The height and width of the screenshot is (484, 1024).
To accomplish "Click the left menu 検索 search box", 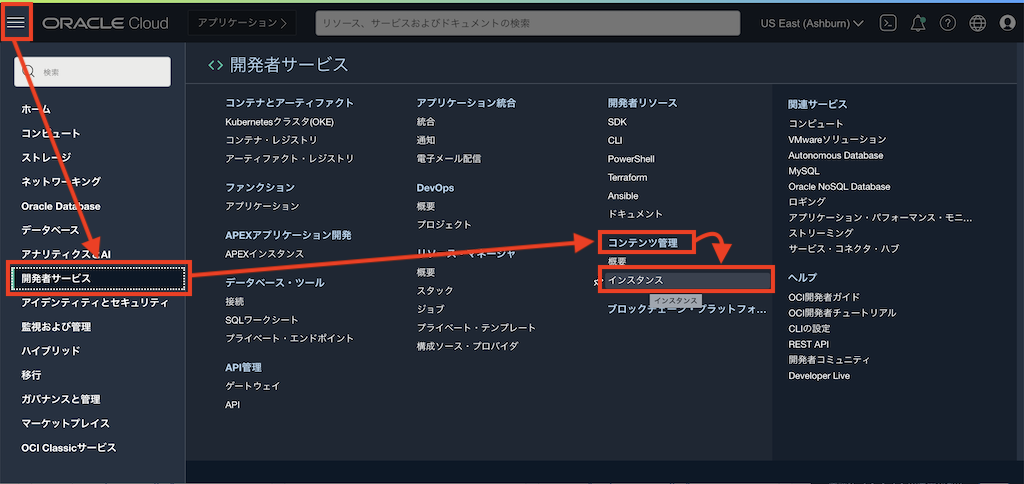I will click(x=92, y=72).
